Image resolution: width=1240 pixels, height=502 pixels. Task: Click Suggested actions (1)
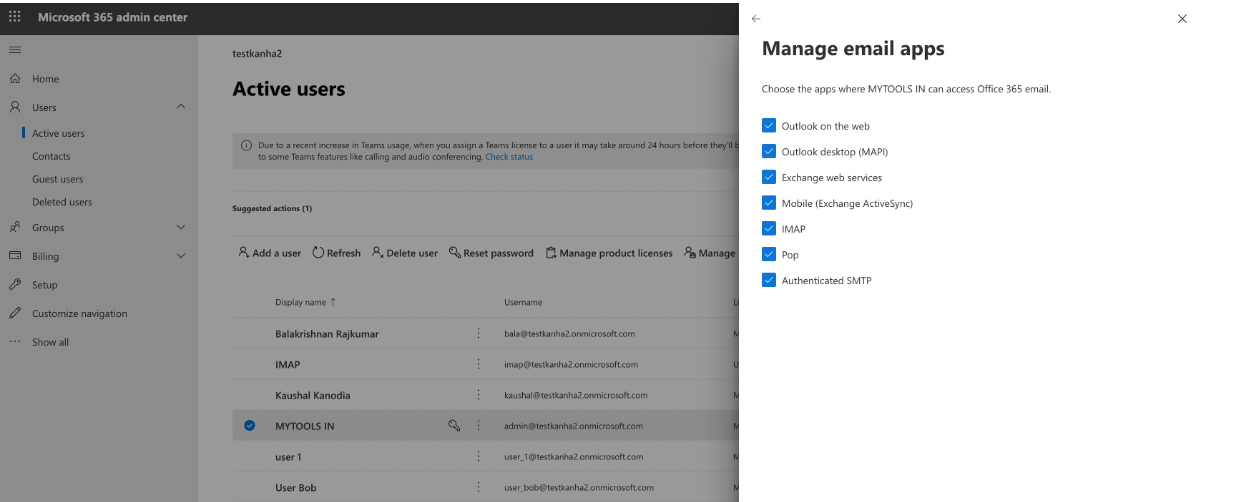272,209
